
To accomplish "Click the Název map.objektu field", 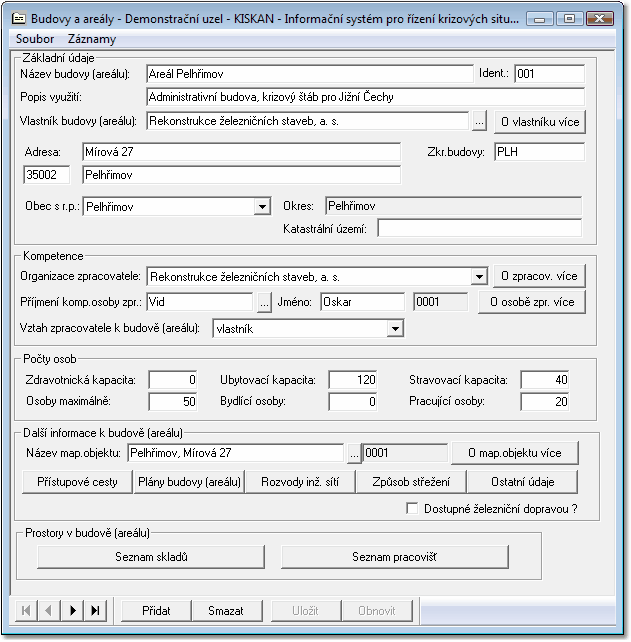I will click(x=235, y=453).
